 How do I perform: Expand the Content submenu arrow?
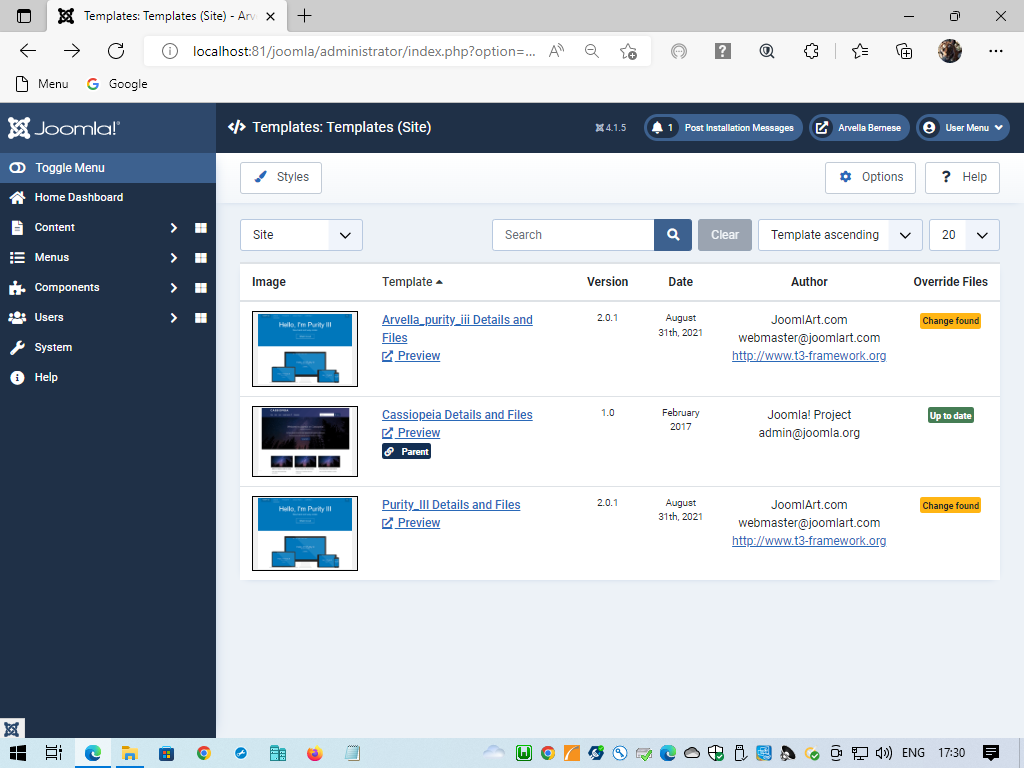point(173,228)
